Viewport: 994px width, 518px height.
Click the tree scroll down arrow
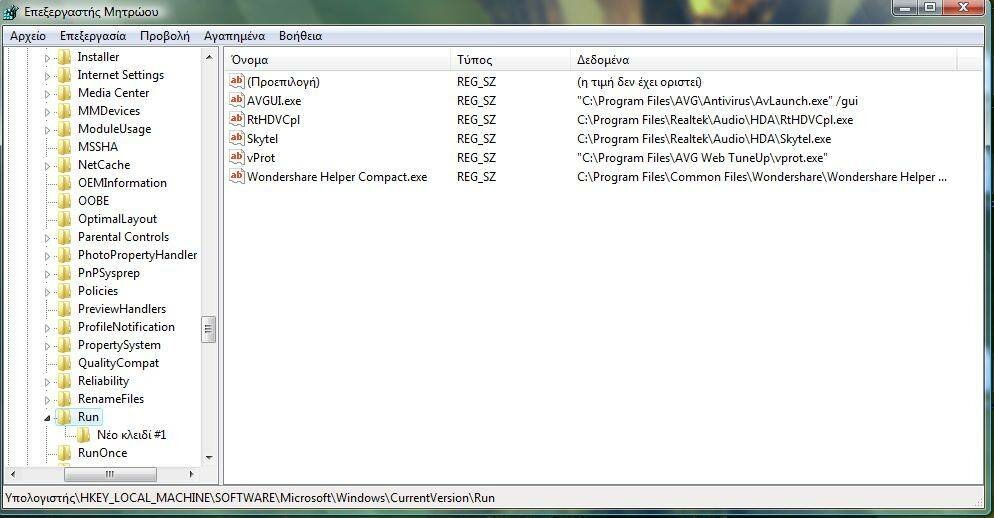[209, 458]
